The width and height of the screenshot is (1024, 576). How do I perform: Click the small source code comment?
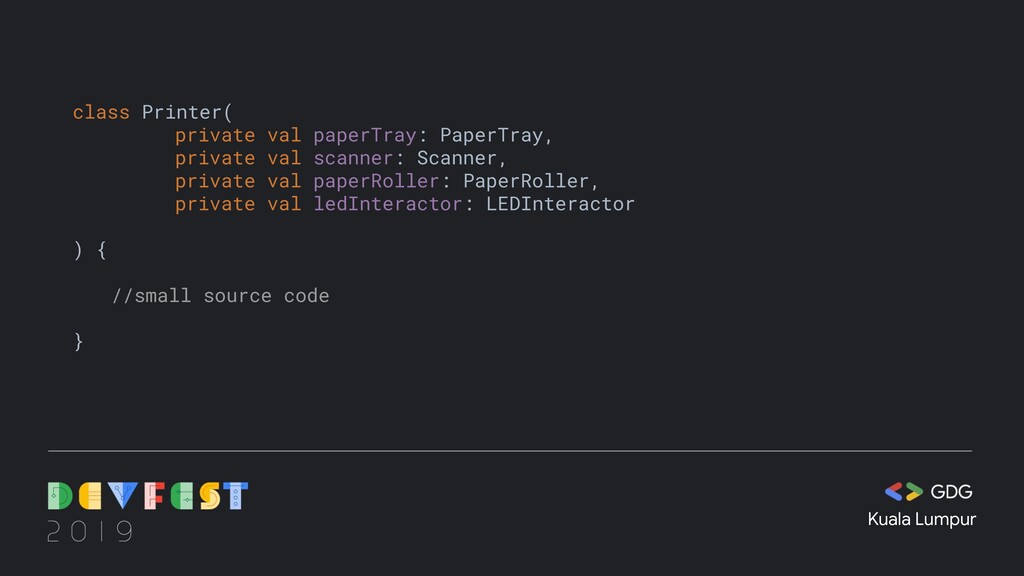point(221,296)
